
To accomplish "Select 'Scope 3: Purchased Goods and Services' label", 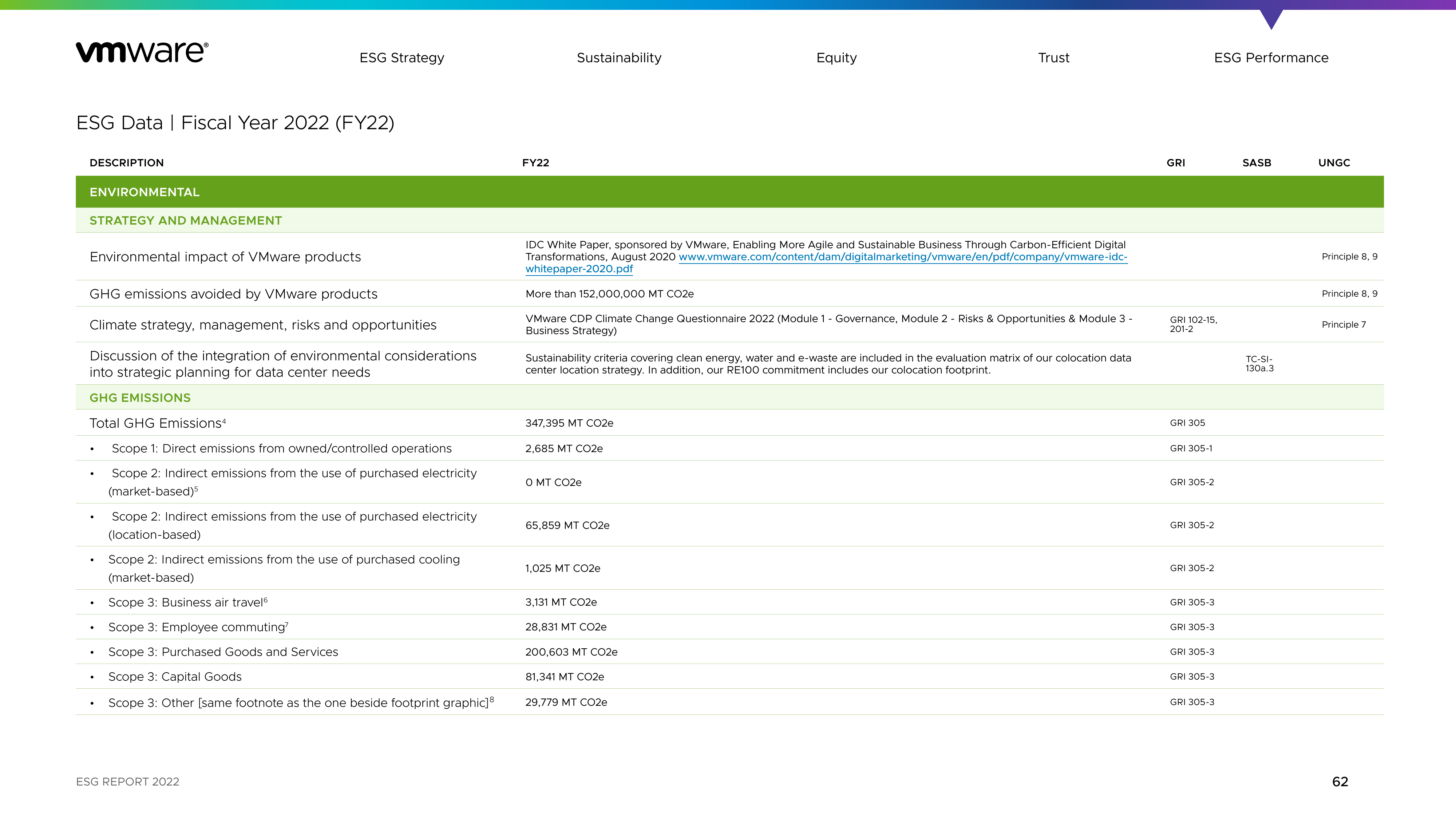I will pos(223,652).
